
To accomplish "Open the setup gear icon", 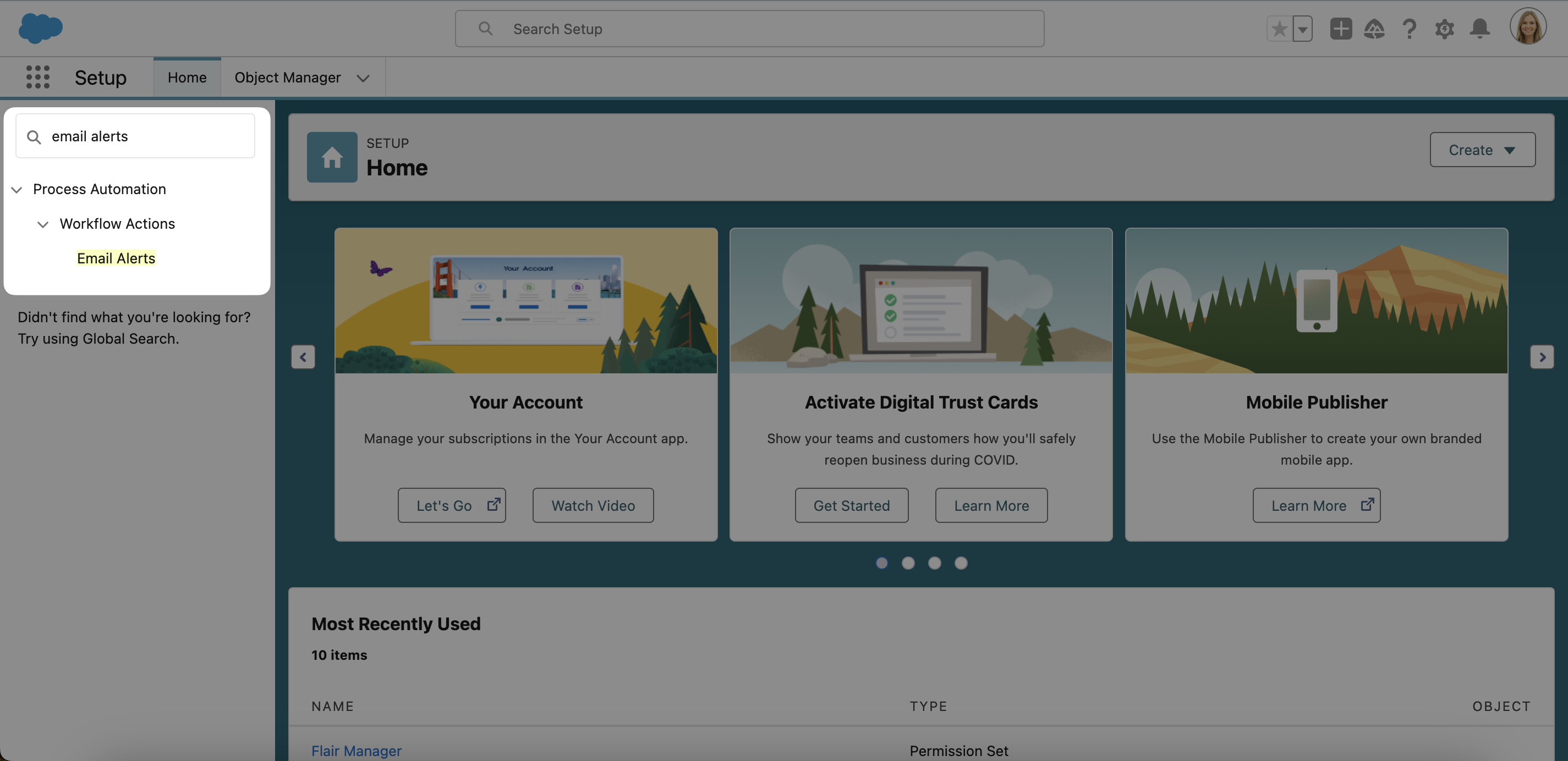I will (1444, 29).
